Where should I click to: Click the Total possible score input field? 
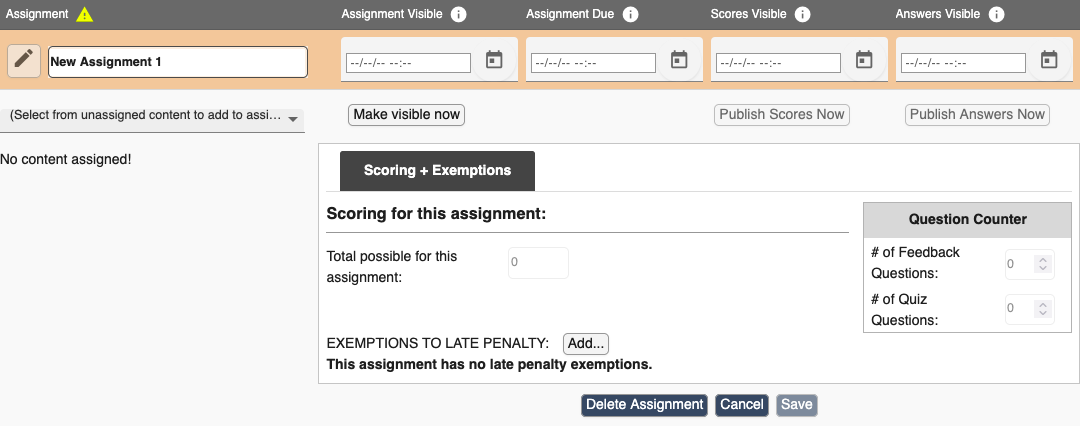(538, 263)
